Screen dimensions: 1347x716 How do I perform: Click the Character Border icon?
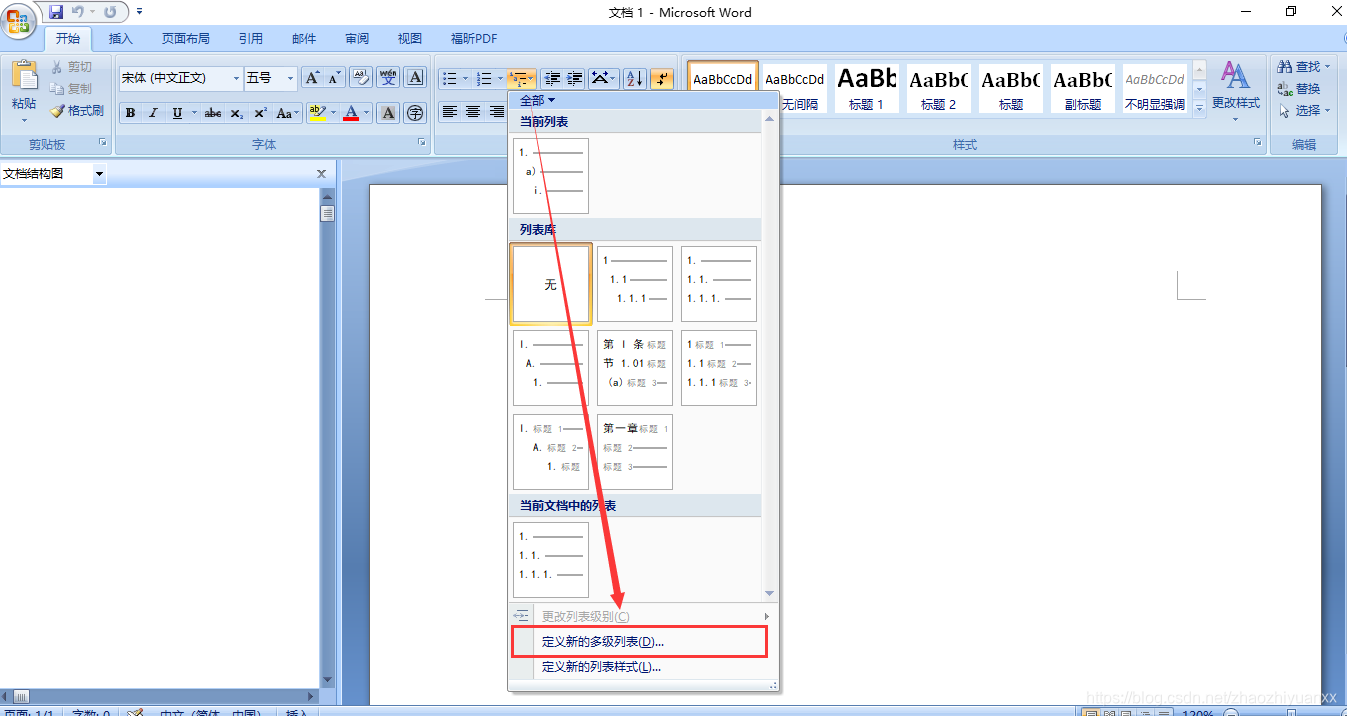415,78
